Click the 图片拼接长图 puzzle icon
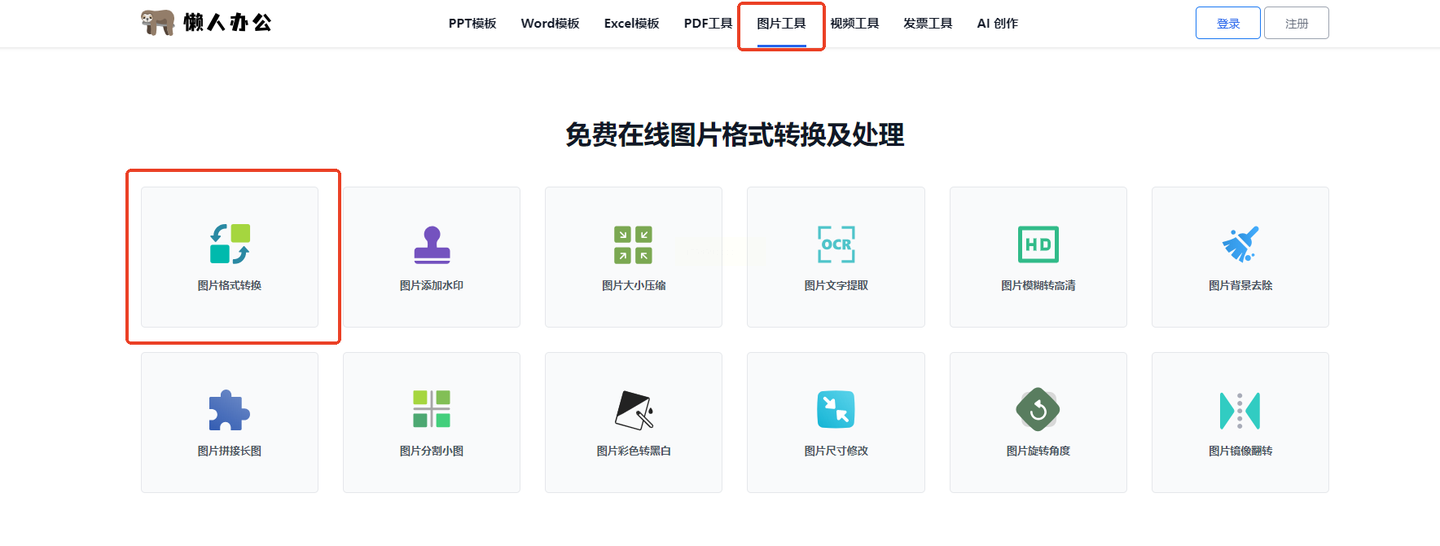 tap(230, 410)
